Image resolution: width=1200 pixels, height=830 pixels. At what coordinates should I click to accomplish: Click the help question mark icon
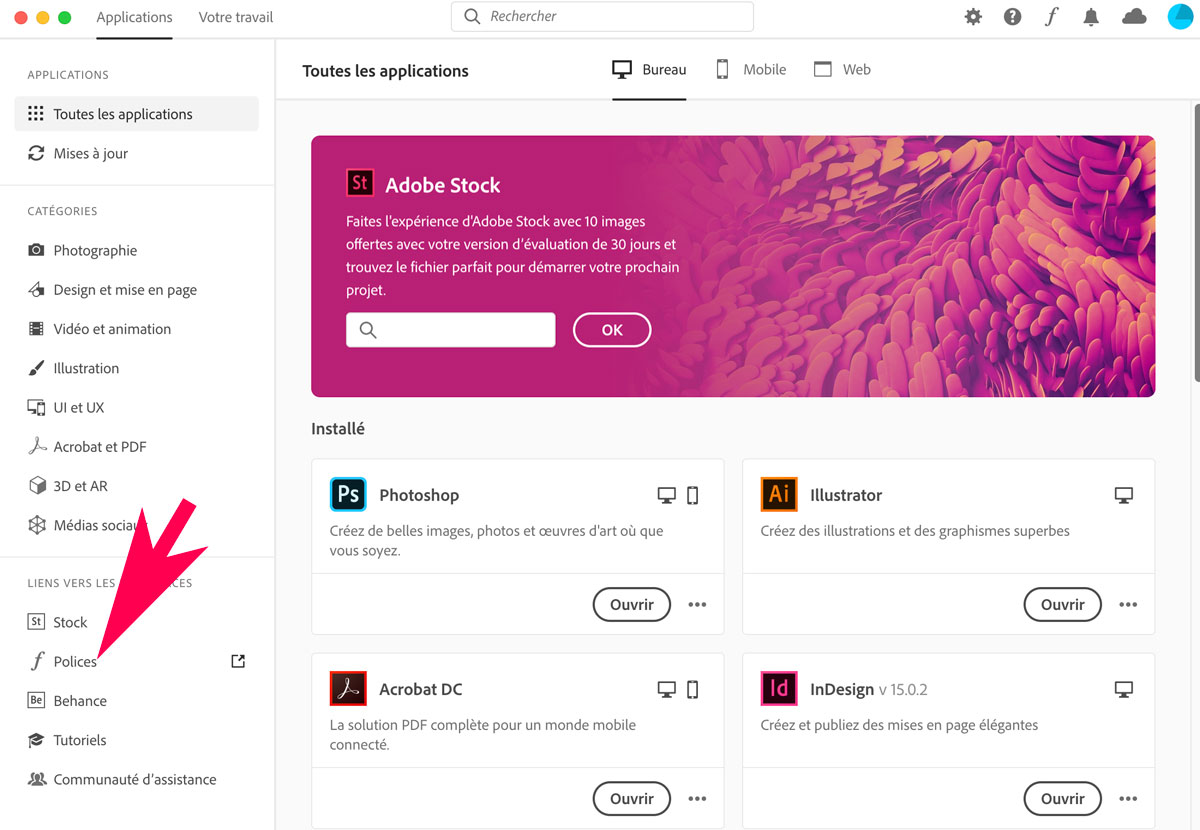[1012, 17]
